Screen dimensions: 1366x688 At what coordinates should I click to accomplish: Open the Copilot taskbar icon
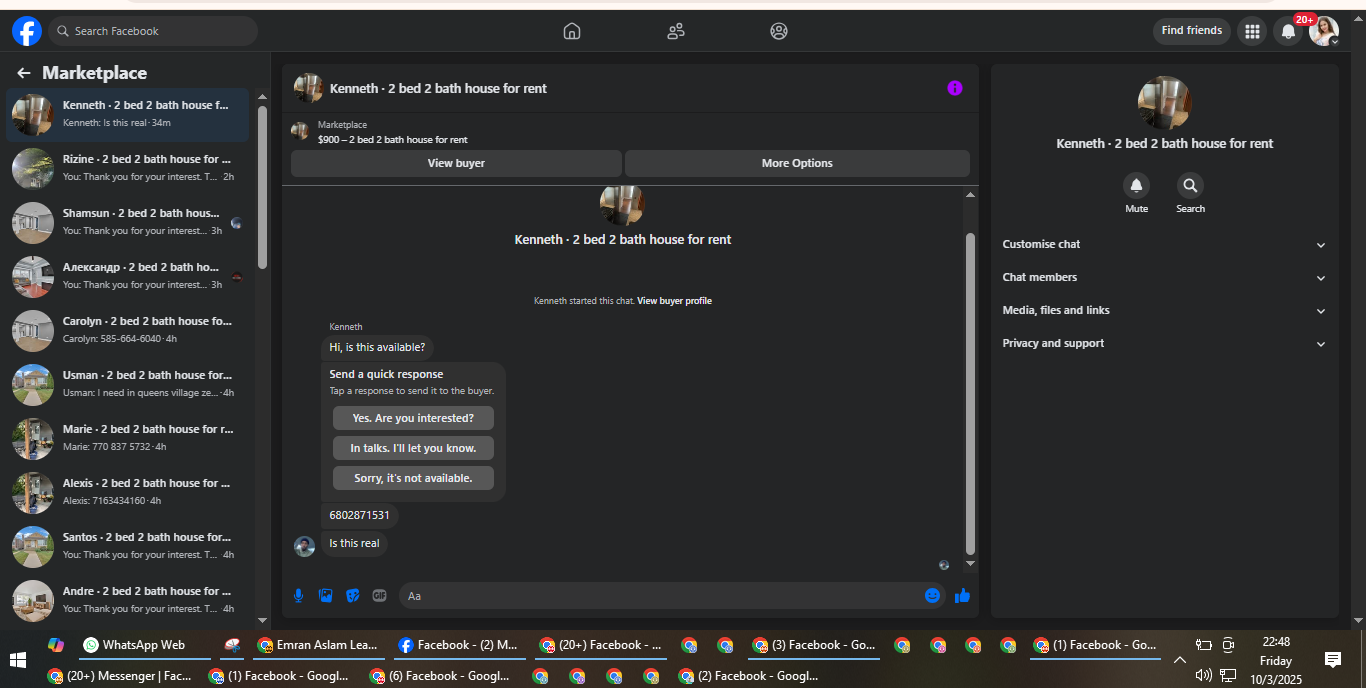(x=56, y=645)
